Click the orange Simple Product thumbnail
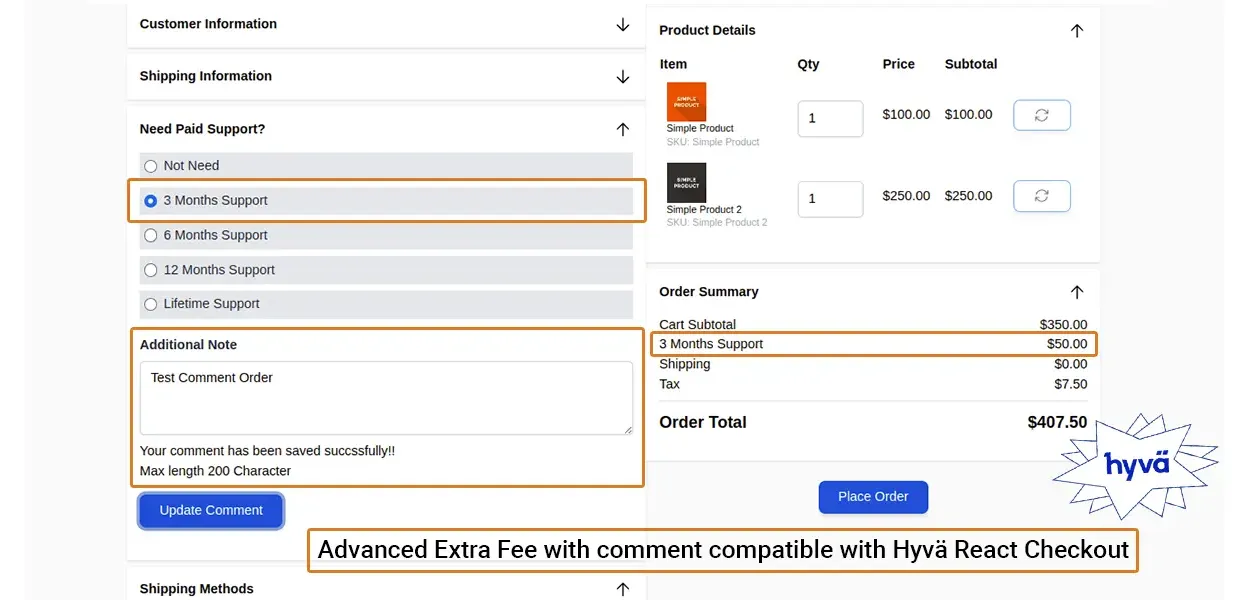Screen dimensions: 1250x600 click(686, 102)
